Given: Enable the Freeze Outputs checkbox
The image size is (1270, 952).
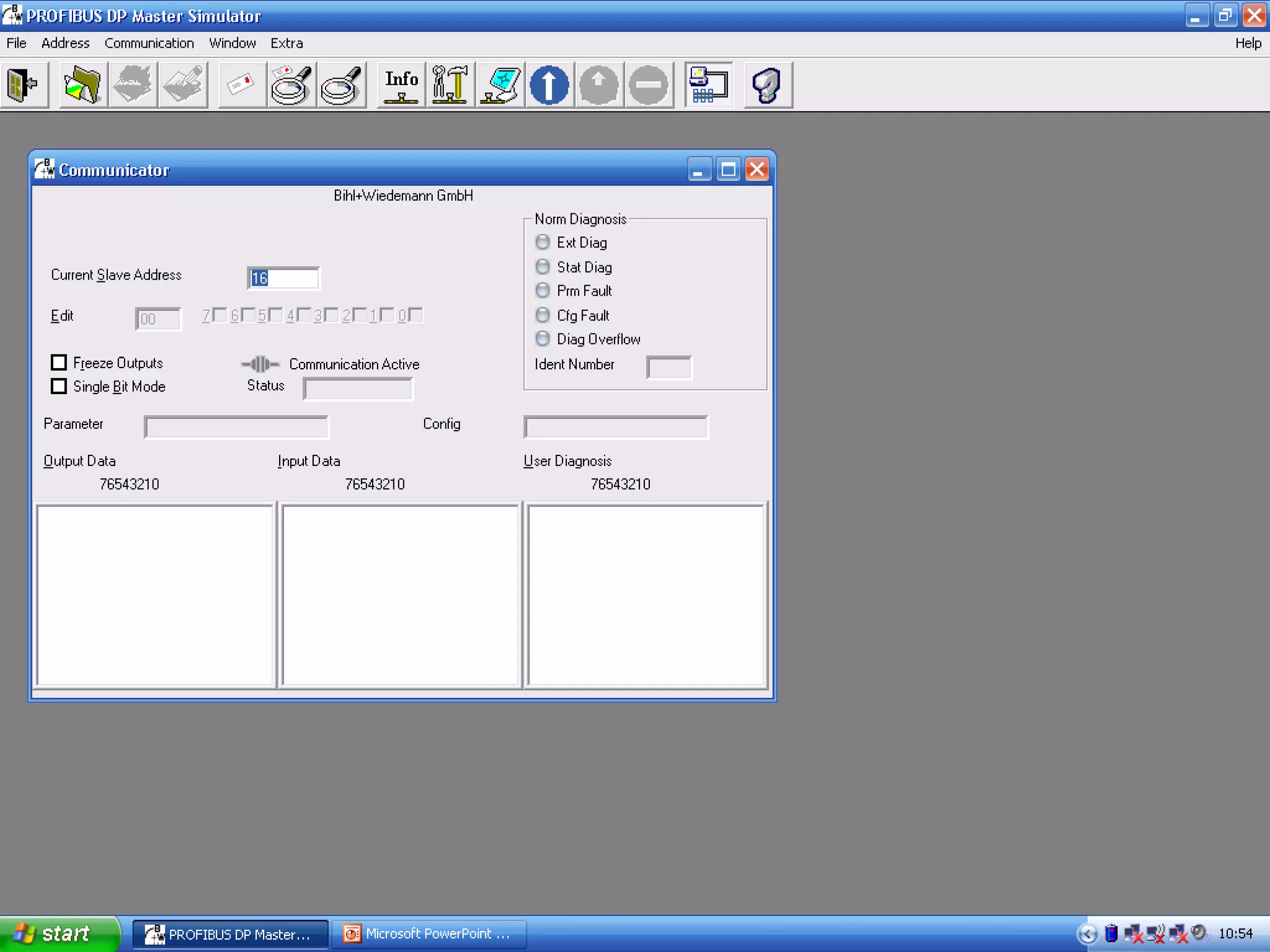Looking at the screenshot, I should click(59, 362).
